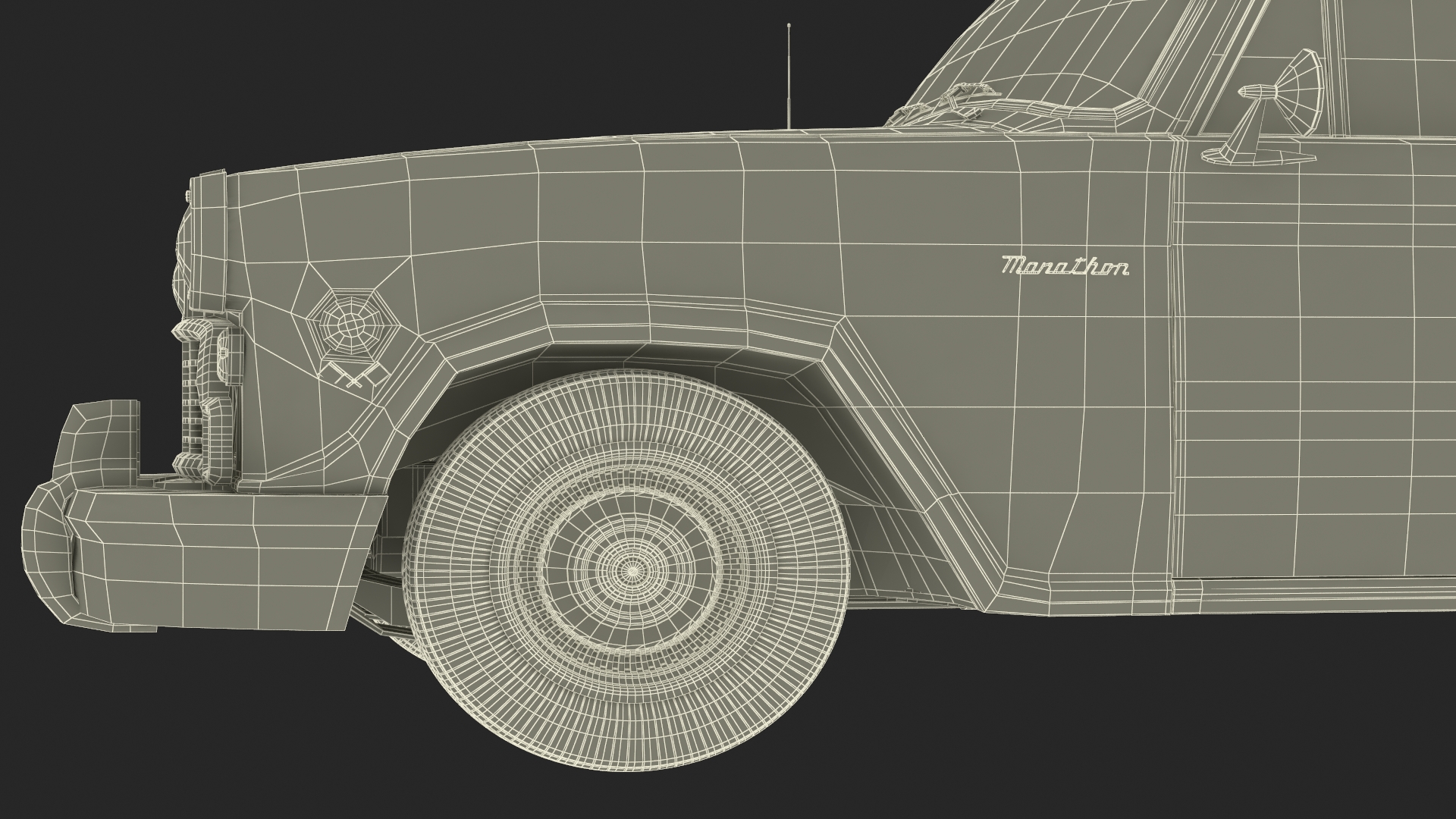The width and height of the screenshot is (1456, 819).
Task: Select the hood top surface
Action: (607, 140)
